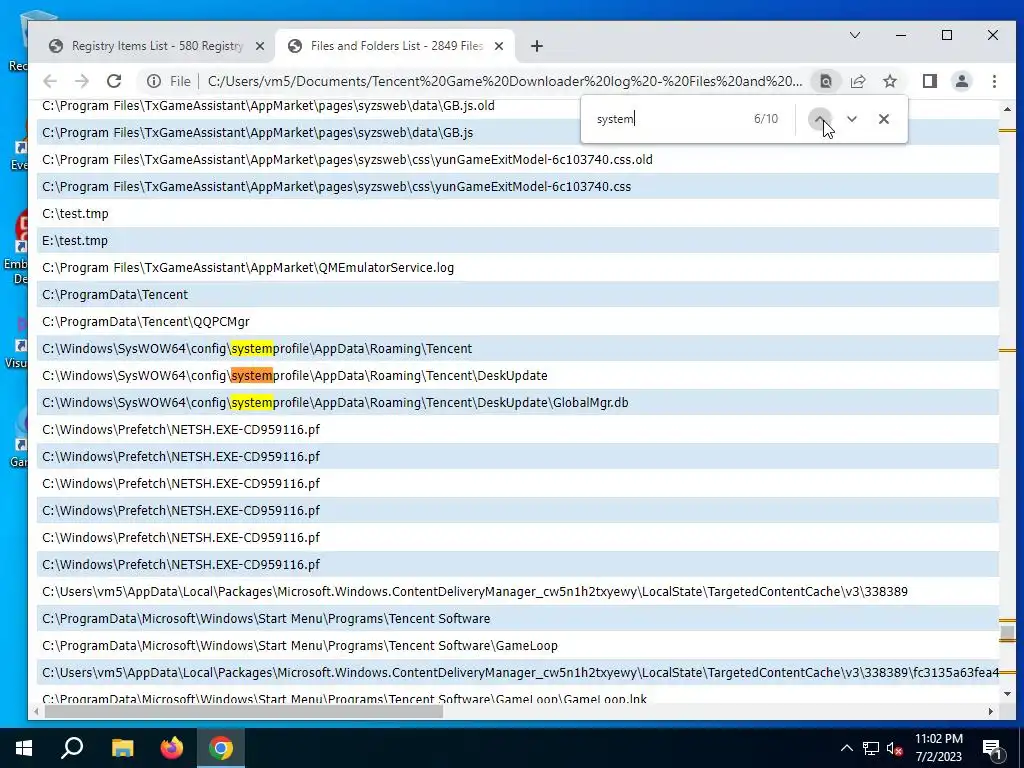The width and height of the screenshot is (1024, 768).
Task: Open the Windows Start button
Action: (x=24, y=748)
